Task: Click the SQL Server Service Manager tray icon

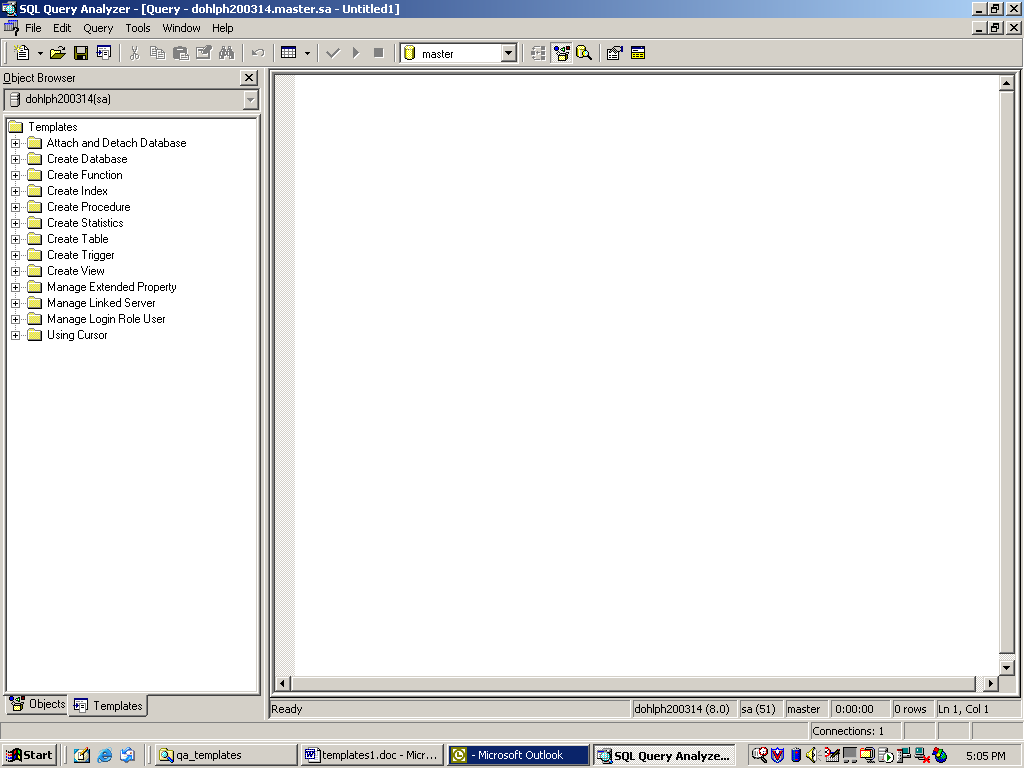Action: pyautogui.click(x=885, y=756)
